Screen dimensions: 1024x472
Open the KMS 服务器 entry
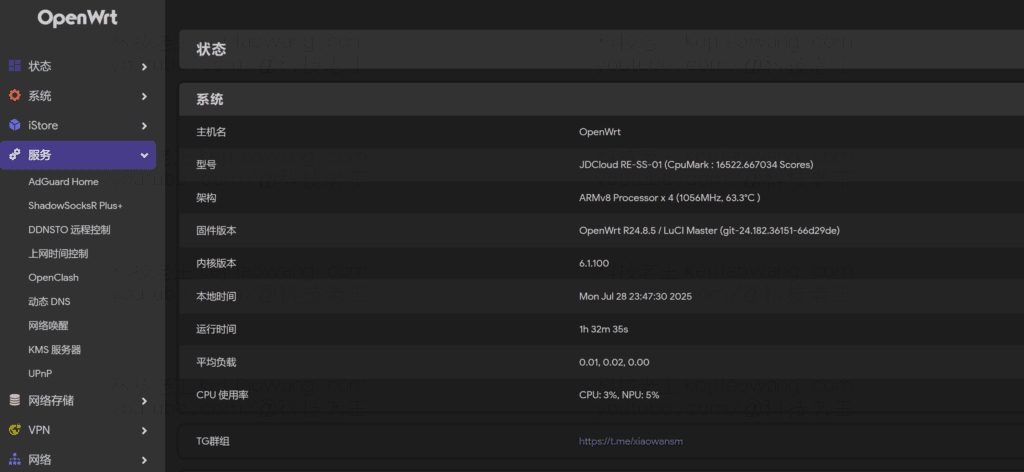54,350
